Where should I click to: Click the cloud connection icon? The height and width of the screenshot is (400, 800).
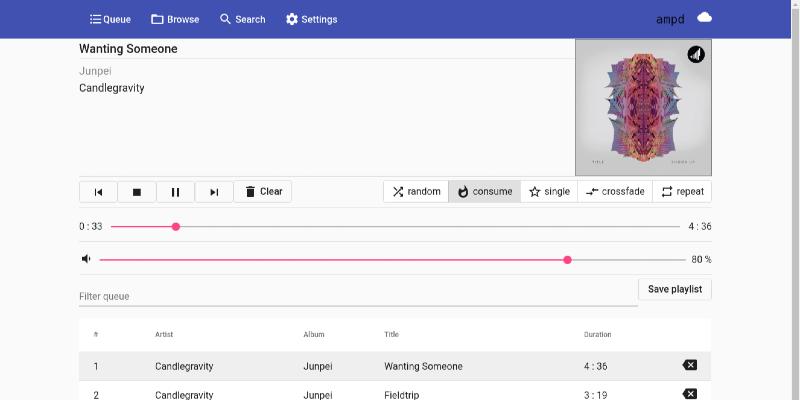(x=704, y=18)
